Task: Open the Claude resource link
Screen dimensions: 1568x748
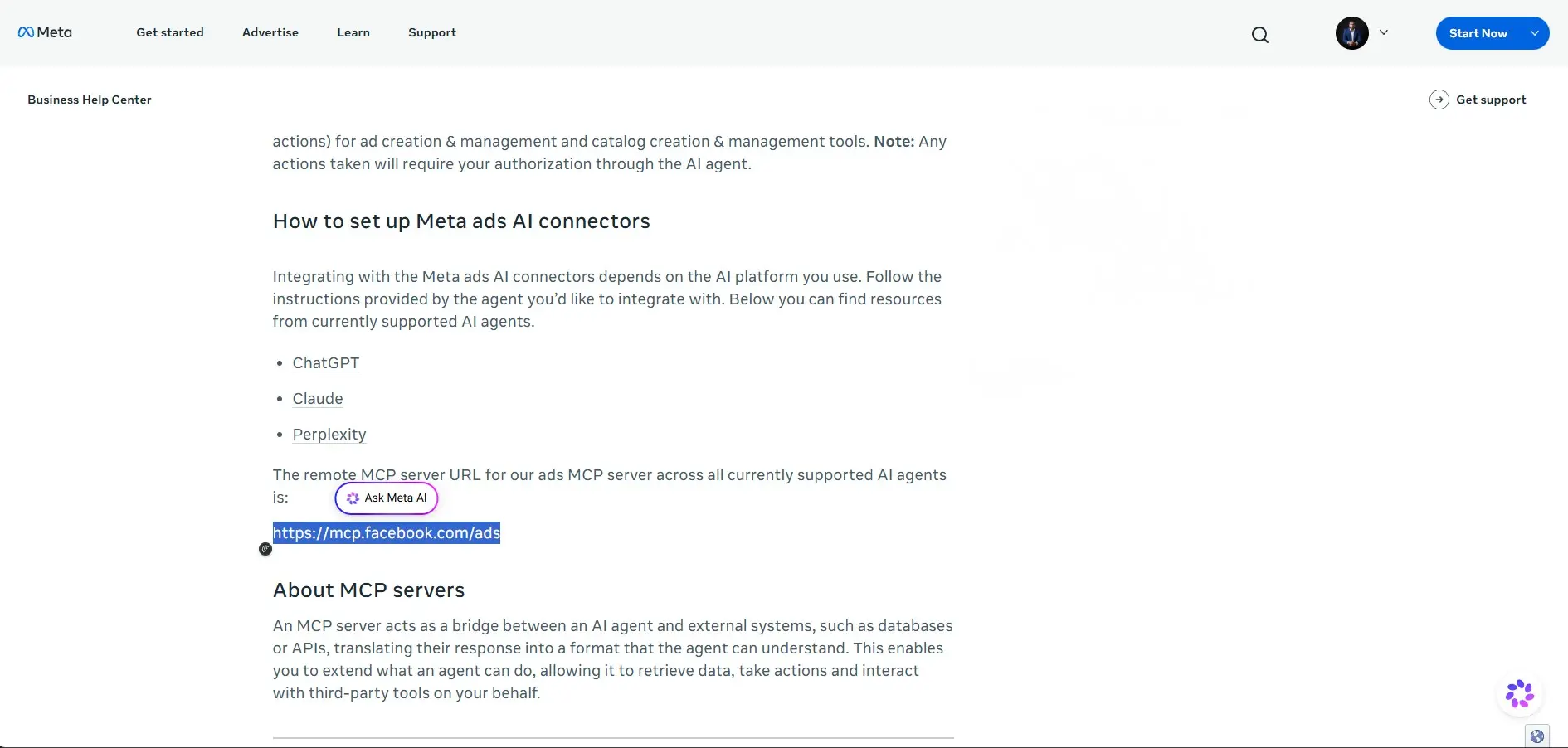Action: point(318,399)
